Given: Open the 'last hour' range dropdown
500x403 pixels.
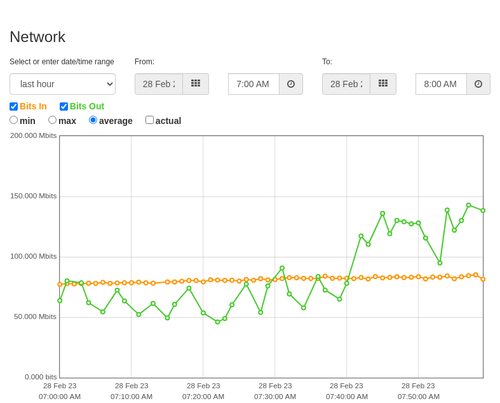Looking at the screenshot, I should (x=63, y=84).
